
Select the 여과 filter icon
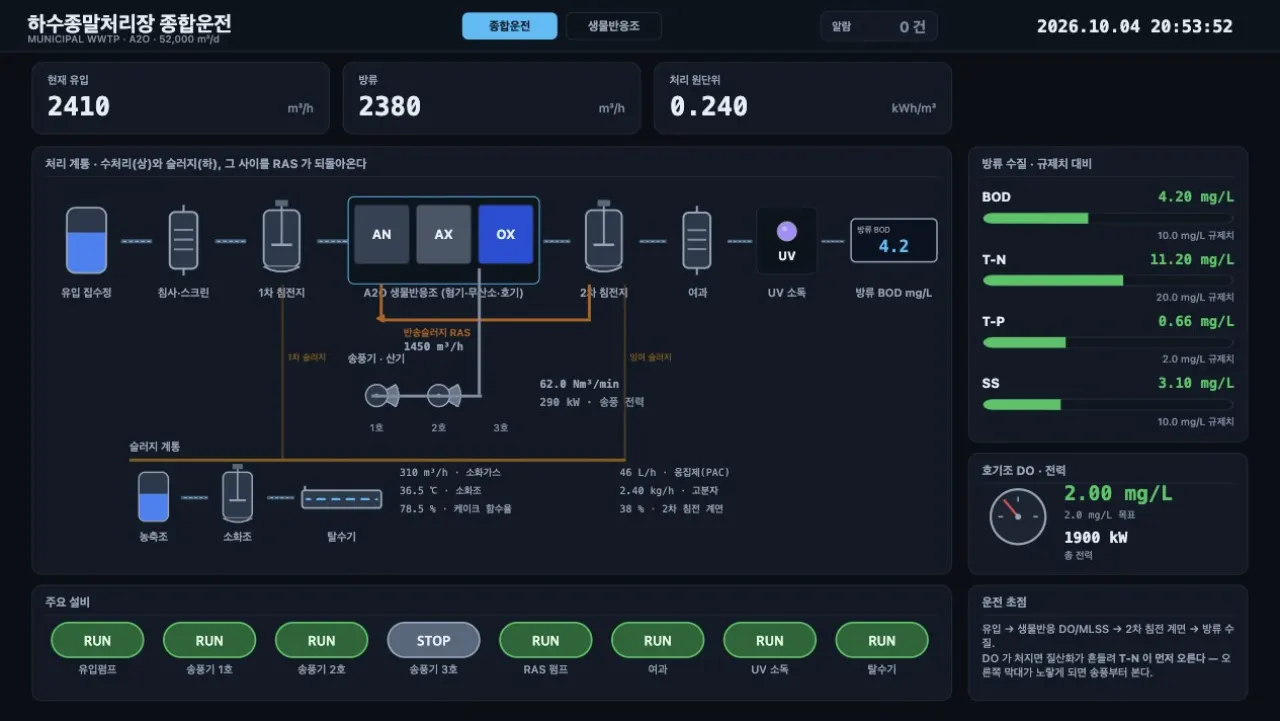[x=697, y=240]
